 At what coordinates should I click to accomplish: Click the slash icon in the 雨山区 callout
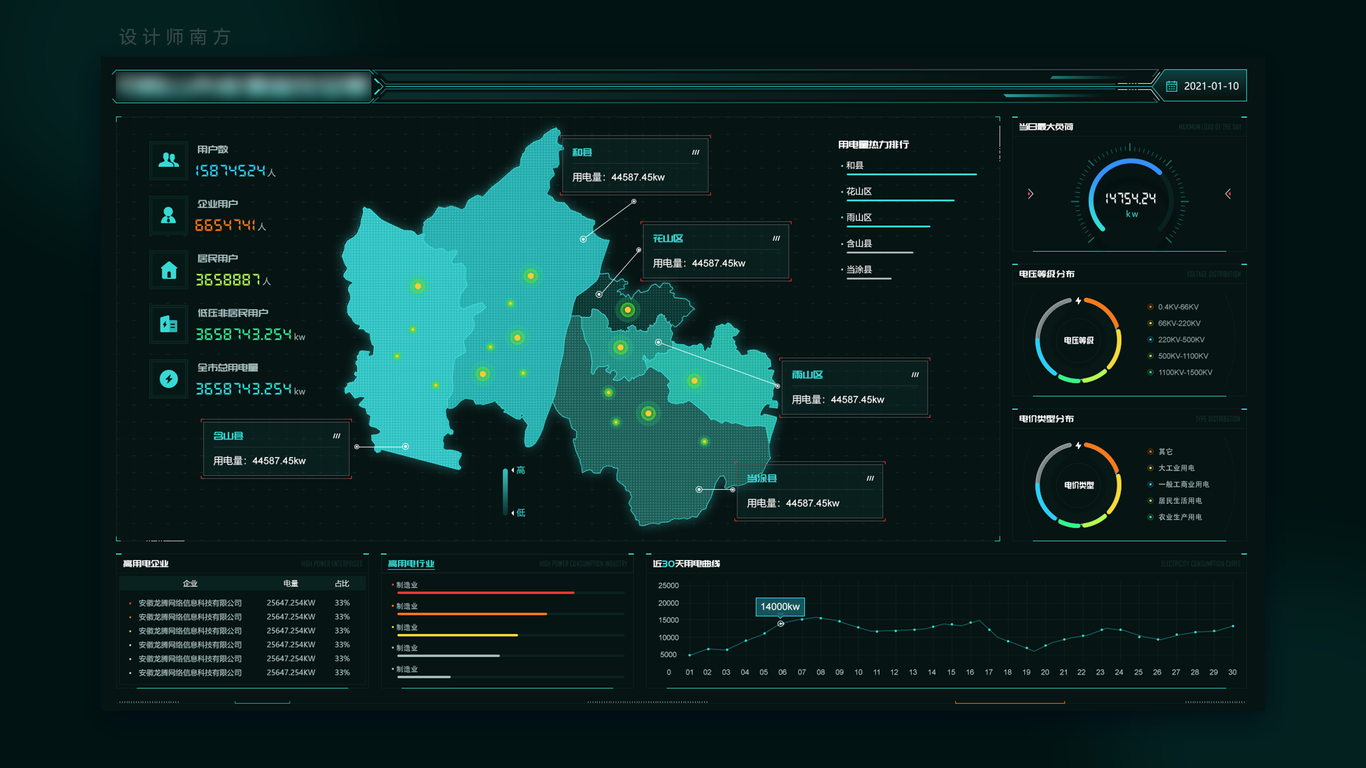(914, 375)
